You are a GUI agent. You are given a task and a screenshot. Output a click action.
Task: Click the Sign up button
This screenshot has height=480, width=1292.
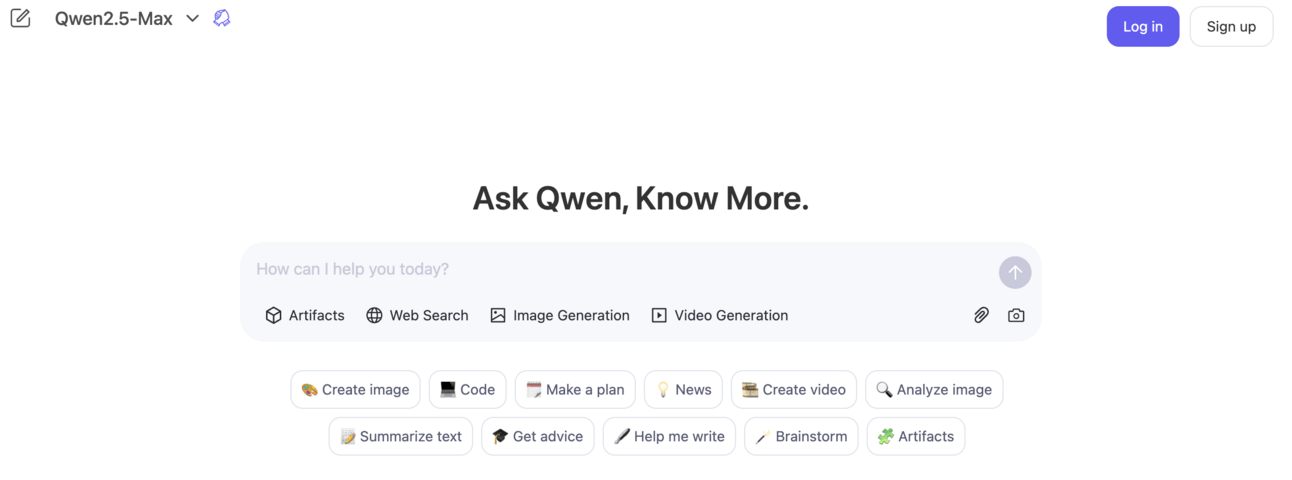(1231, 27)
